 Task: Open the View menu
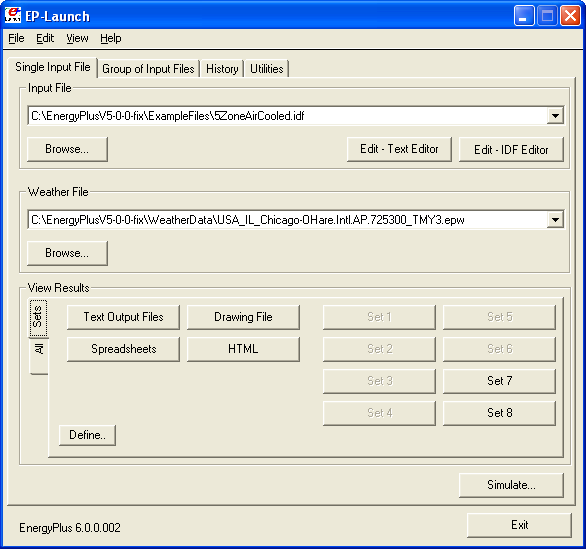(77, 38)
